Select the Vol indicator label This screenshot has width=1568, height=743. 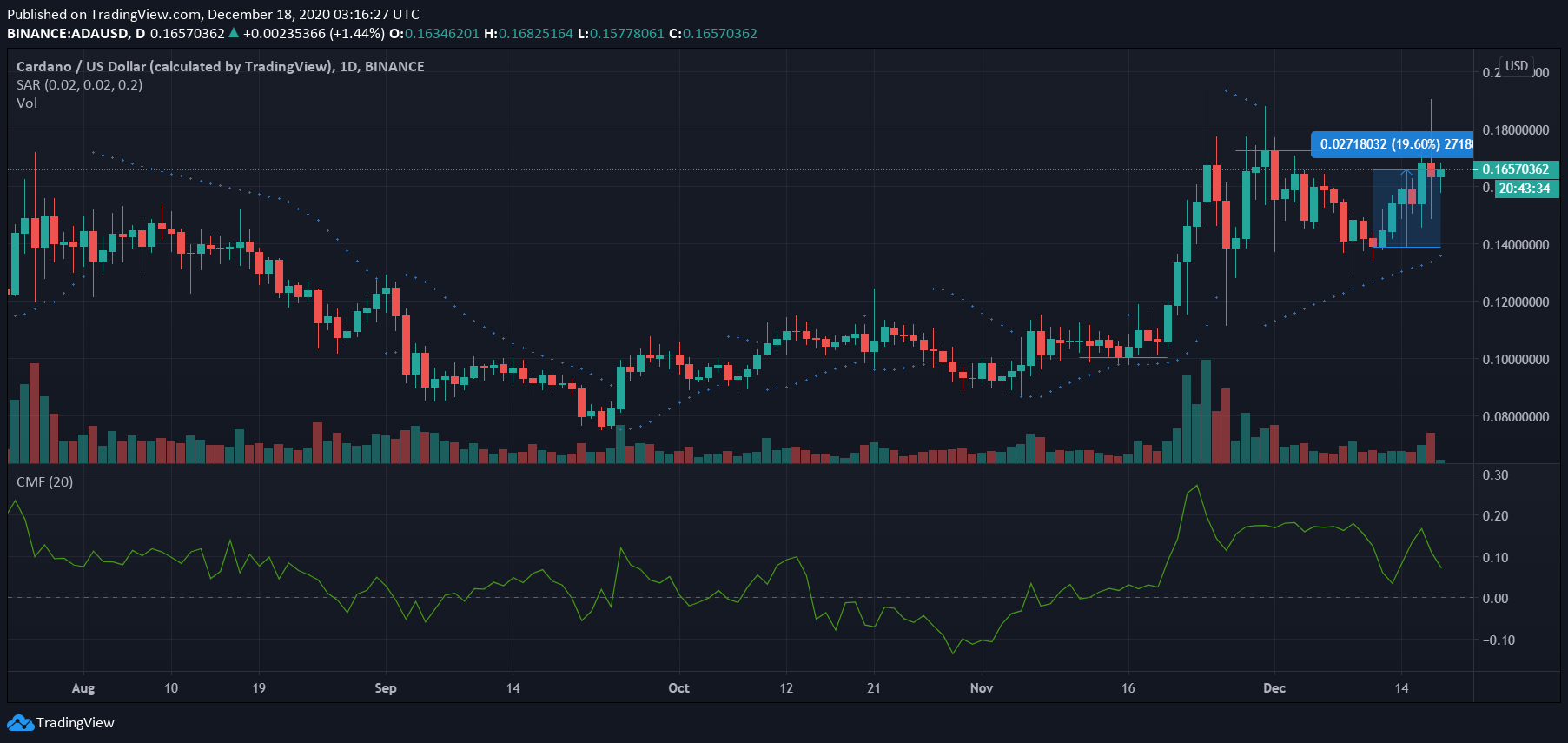pos(27,103)
